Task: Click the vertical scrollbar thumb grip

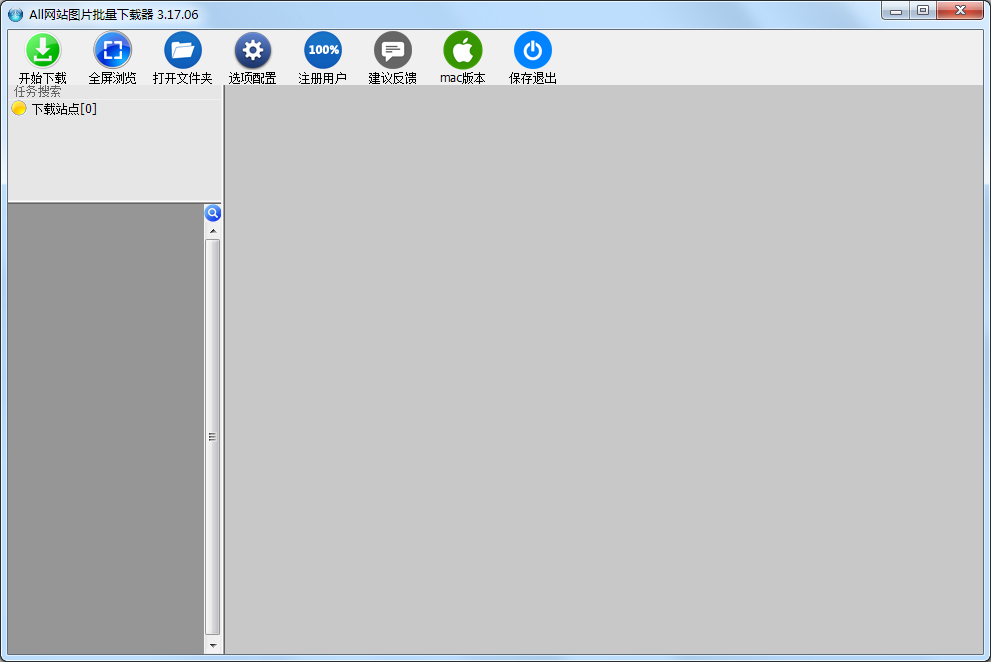Action: [x=213, y=437]
